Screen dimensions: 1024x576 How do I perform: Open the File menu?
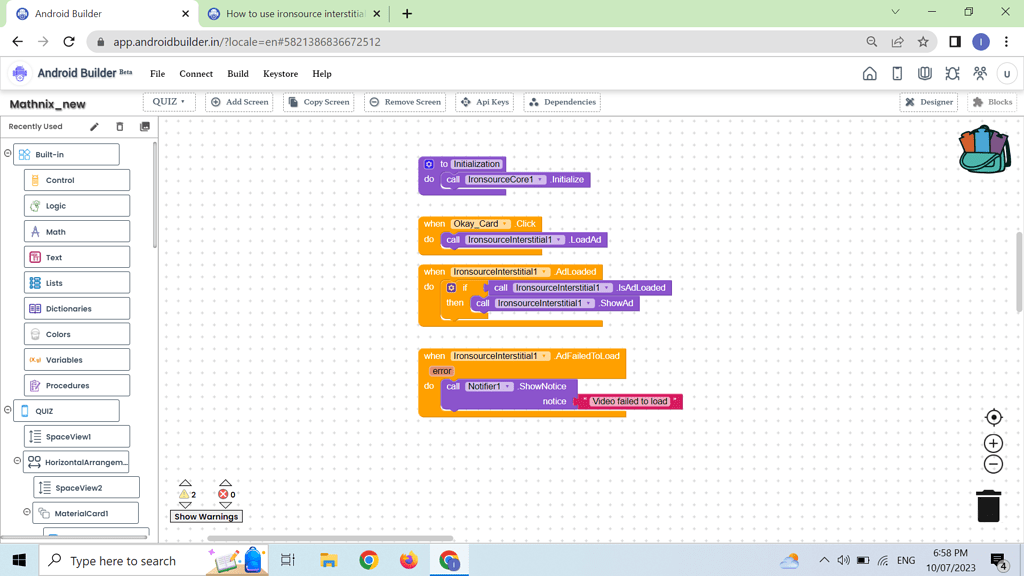(x=157, y=73)
